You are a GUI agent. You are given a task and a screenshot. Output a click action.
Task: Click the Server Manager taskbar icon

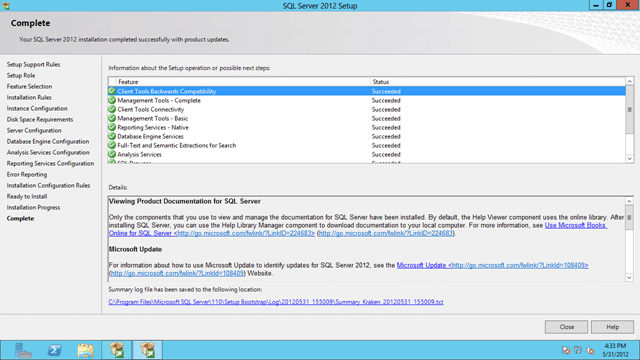23,350
